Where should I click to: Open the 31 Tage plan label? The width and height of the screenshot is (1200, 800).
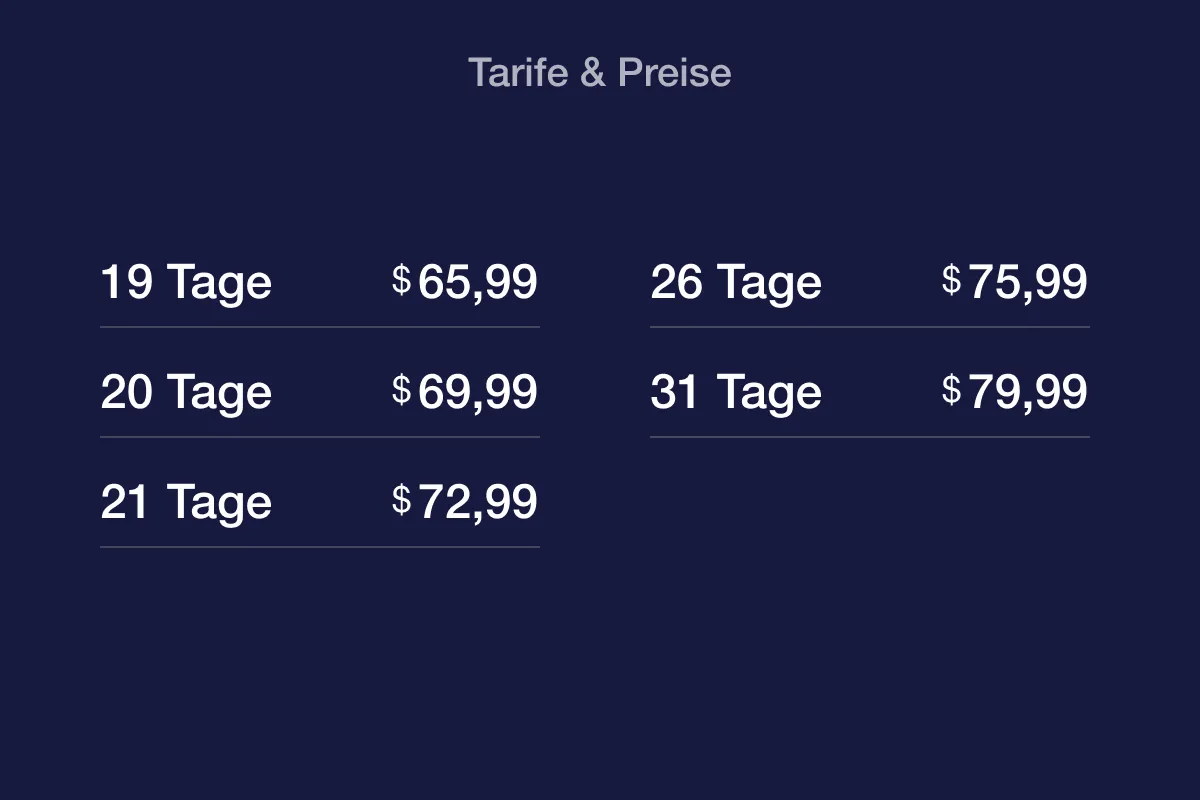(x=736, y=392)
